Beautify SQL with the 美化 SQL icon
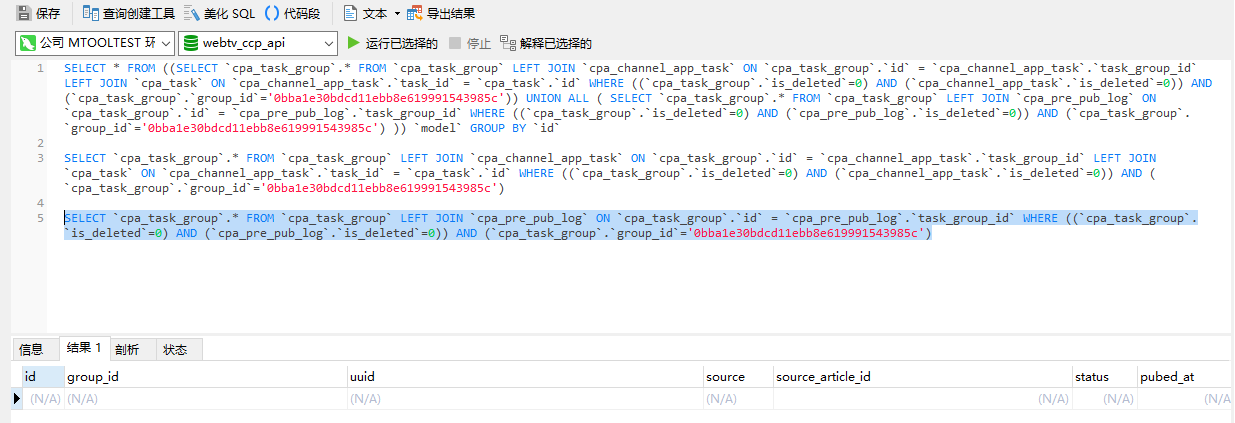 coord(192,14)
